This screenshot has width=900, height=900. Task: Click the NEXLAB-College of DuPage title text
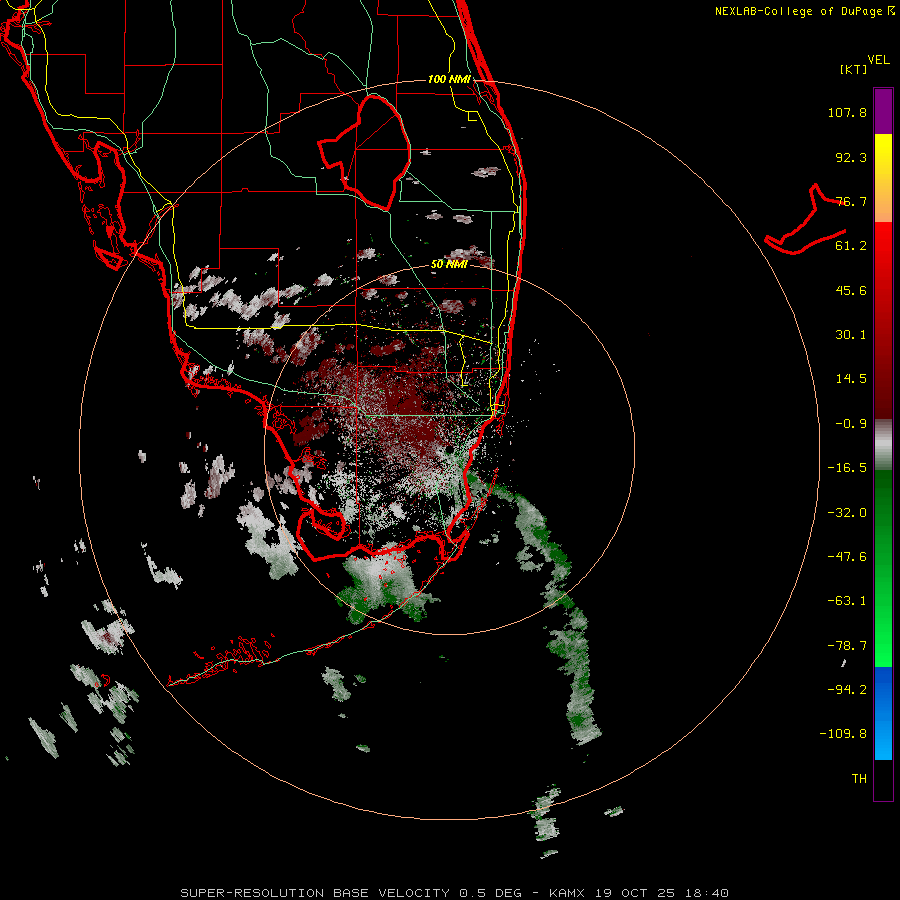[804, 11]
